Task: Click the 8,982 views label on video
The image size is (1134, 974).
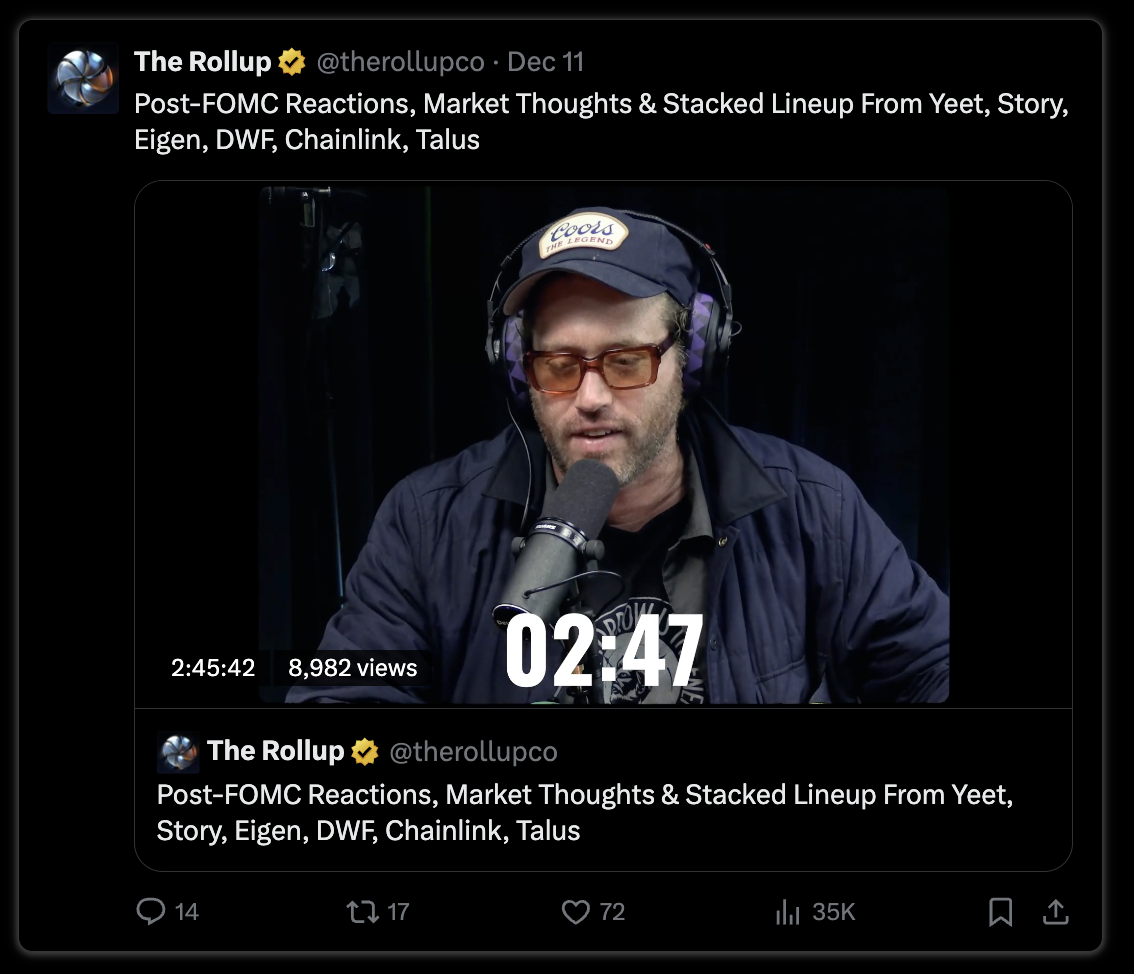Action: [353, 667]
